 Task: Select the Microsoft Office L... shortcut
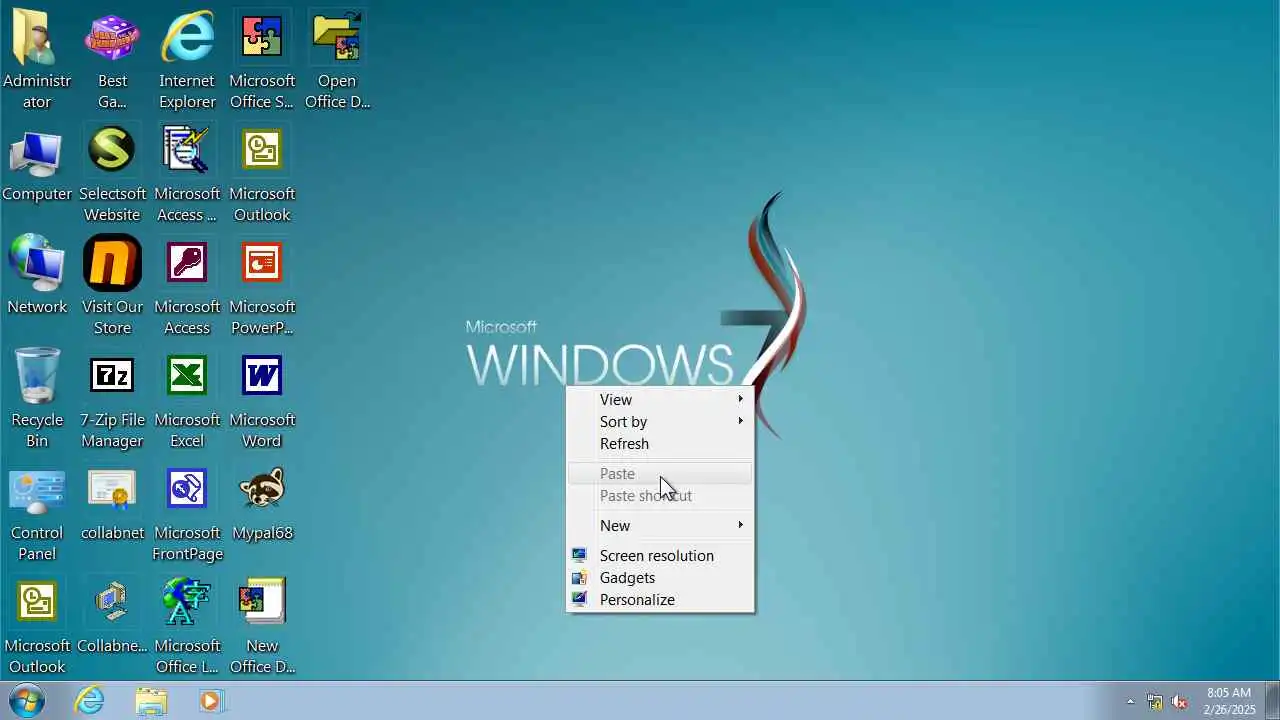click(187, 625)
